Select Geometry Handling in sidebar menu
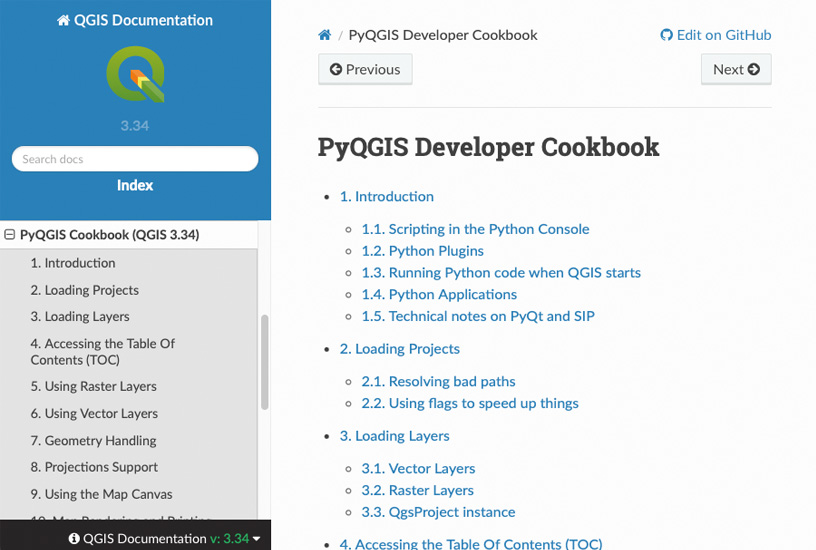The image size is (816, 550). (x=93, y=440)
